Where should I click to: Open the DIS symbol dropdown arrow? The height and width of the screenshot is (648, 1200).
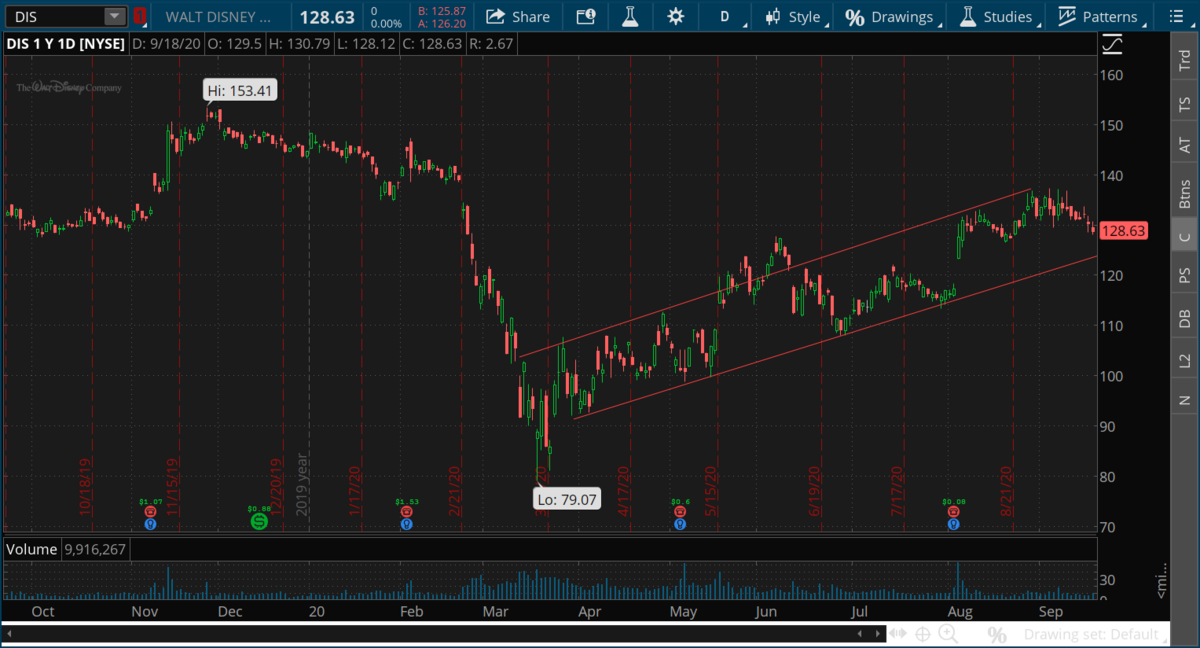[x=116, y=16]
